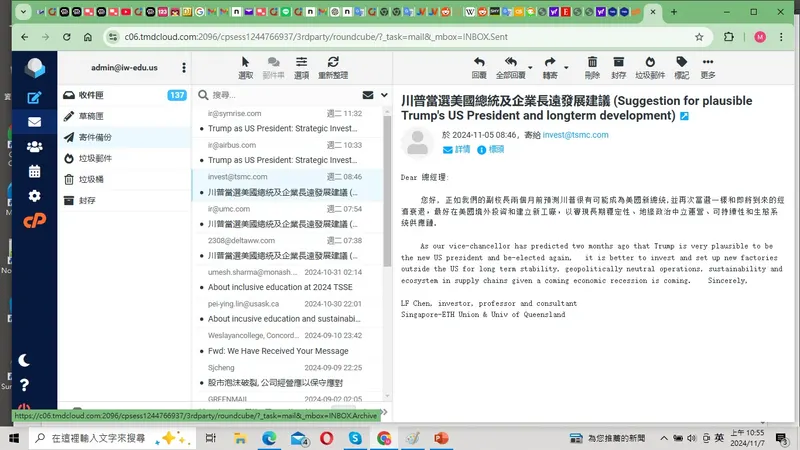Click the 選項 list options icon

[x=302, y=67]
